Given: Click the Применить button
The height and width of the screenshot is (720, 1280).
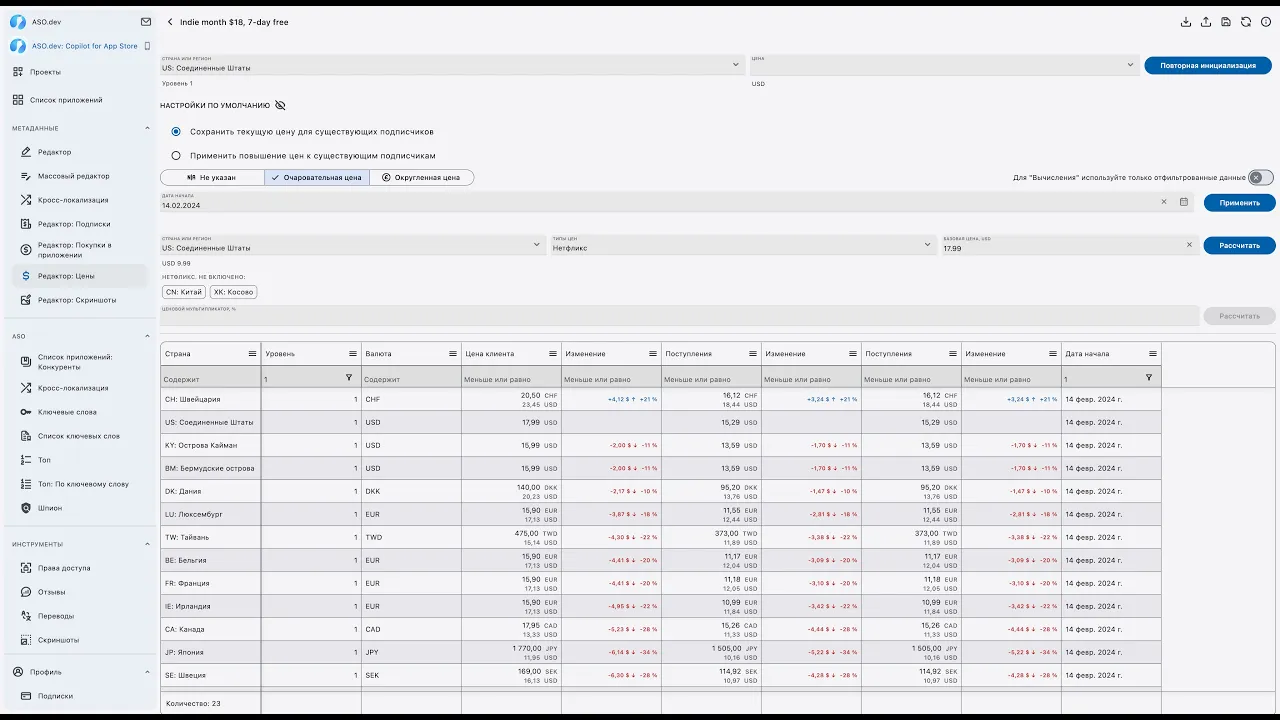Looking at the screenshot, I should click(1240, 202).
